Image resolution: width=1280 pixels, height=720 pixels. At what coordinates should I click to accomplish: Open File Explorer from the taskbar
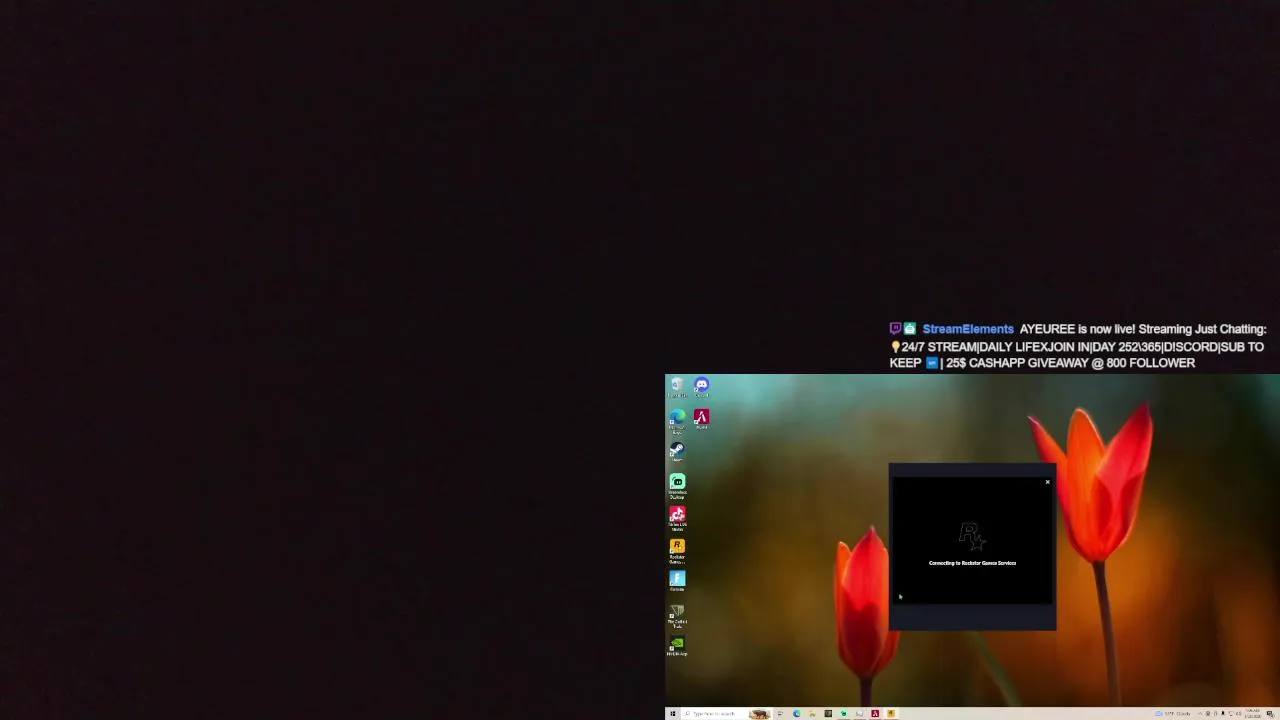tap(812, 714)
